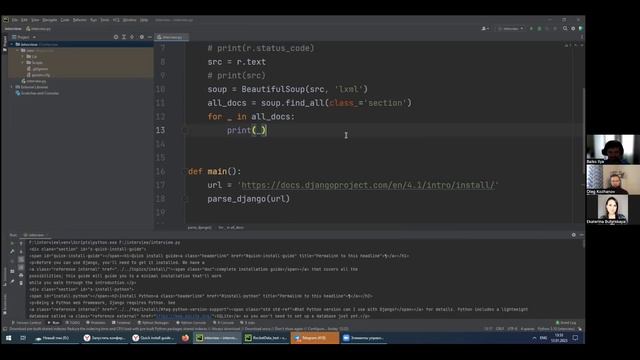The height and width of the screenshot is (360, 640).
Task: Open the Python Console tab
Action: (x=191, y=323)
